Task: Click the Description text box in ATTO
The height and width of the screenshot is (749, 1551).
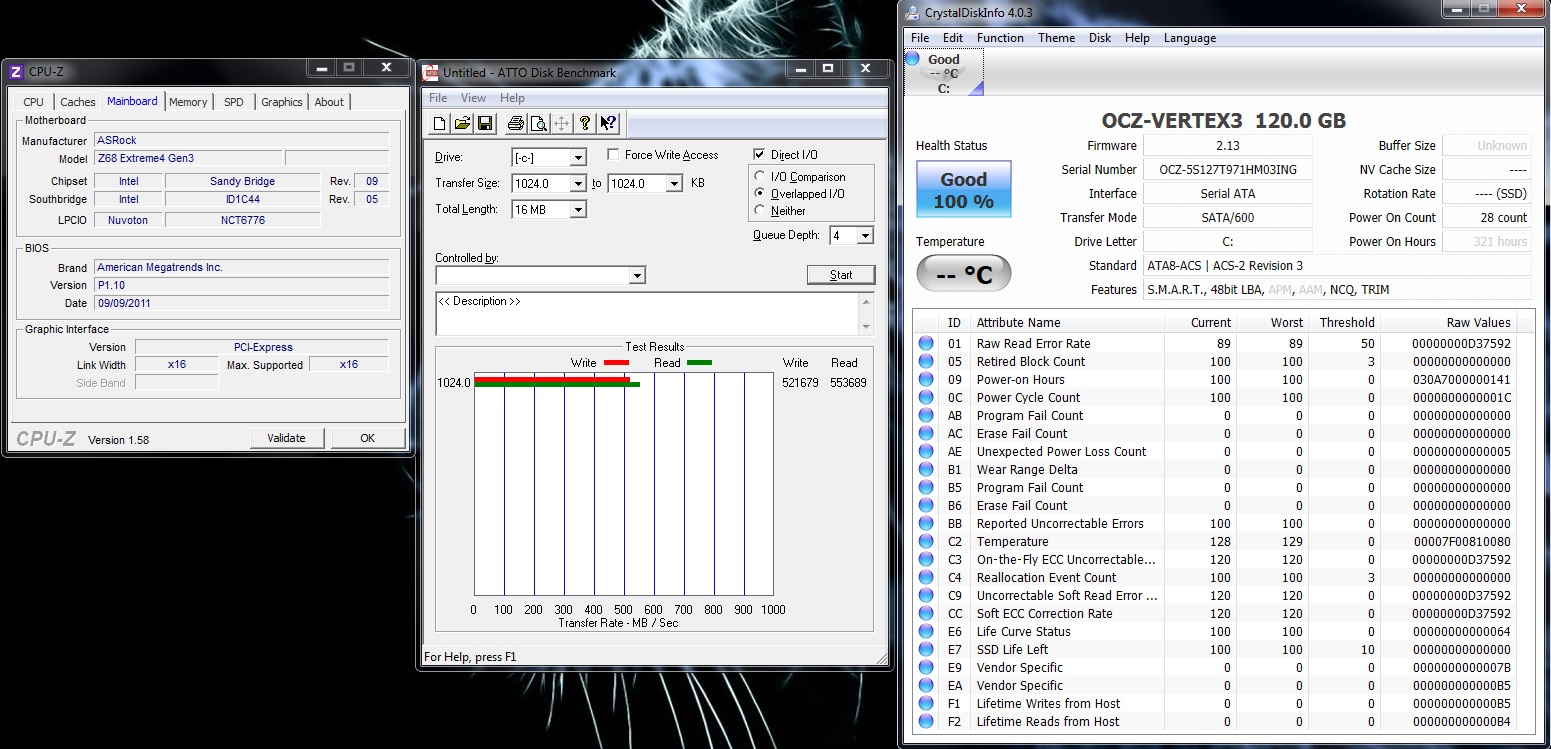Action: coord(647,314)
